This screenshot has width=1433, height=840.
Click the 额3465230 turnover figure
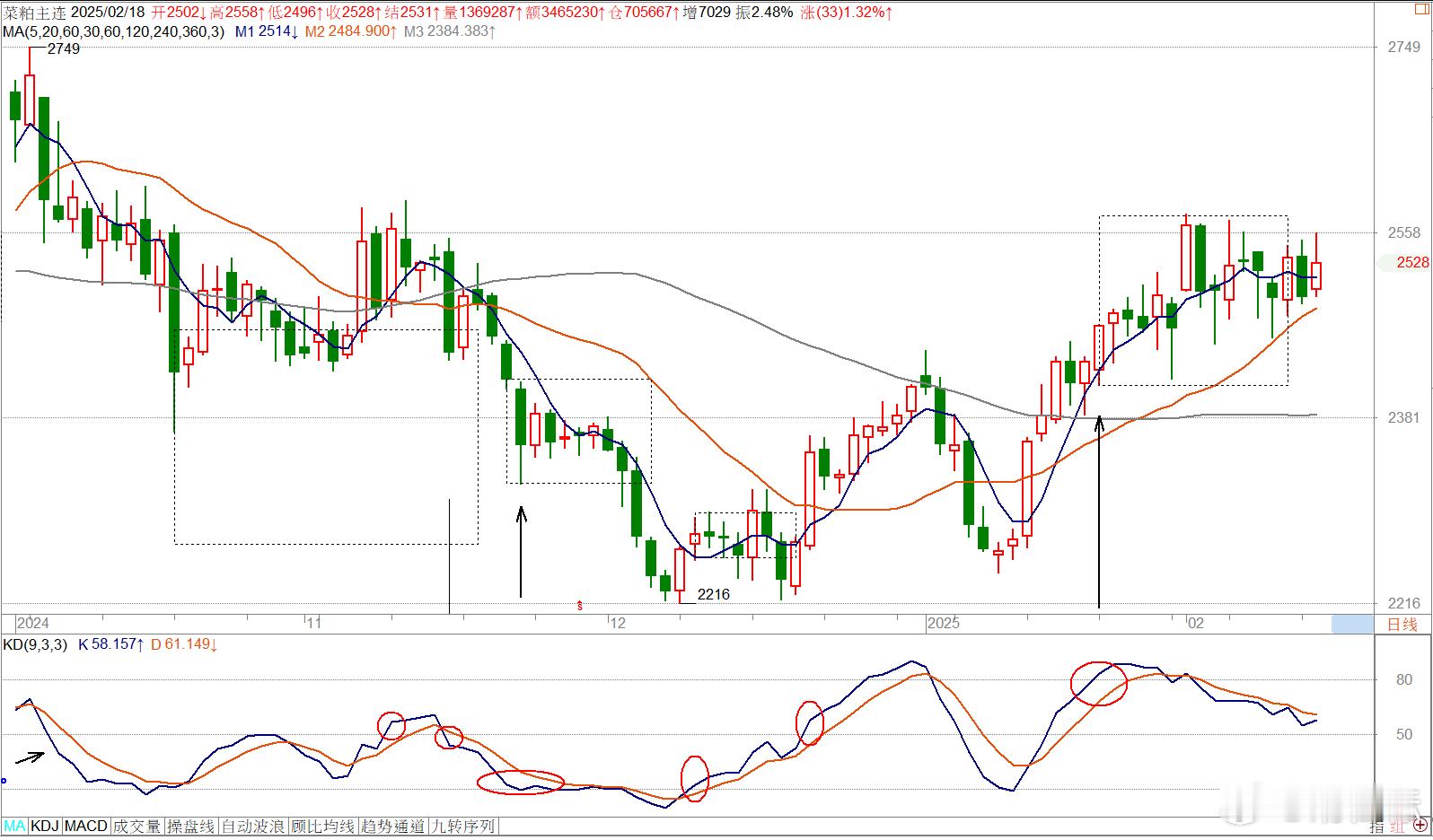click(567, 13)
